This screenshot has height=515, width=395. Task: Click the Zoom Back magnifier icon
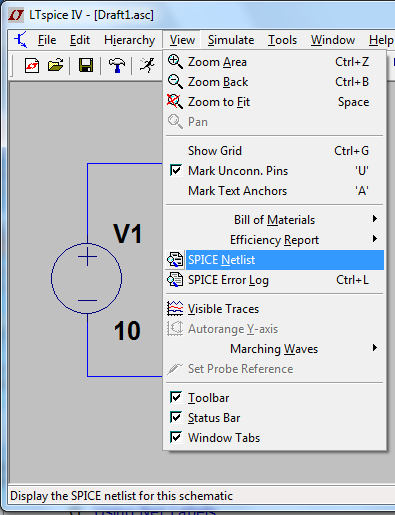click(175, 82)
